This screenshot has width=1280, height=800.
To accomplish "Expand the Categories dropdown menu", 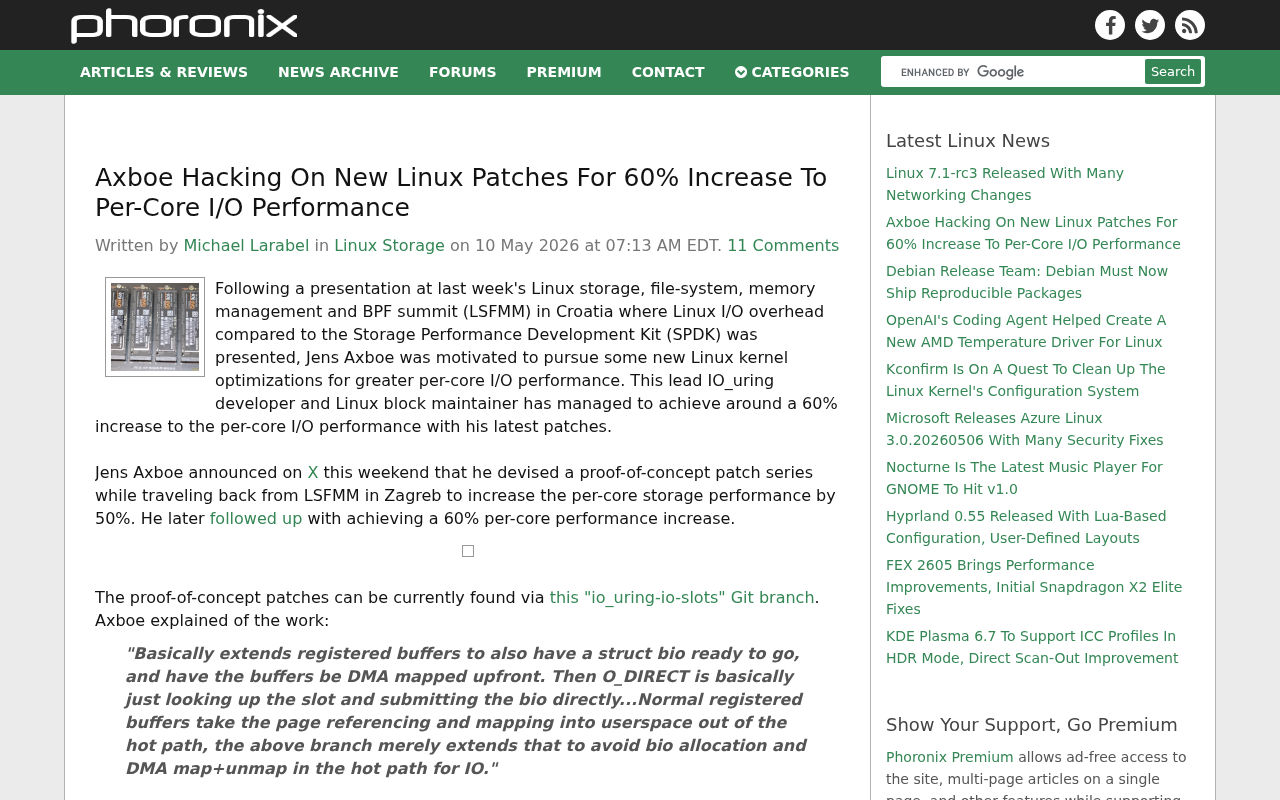I will pos(792,72).
